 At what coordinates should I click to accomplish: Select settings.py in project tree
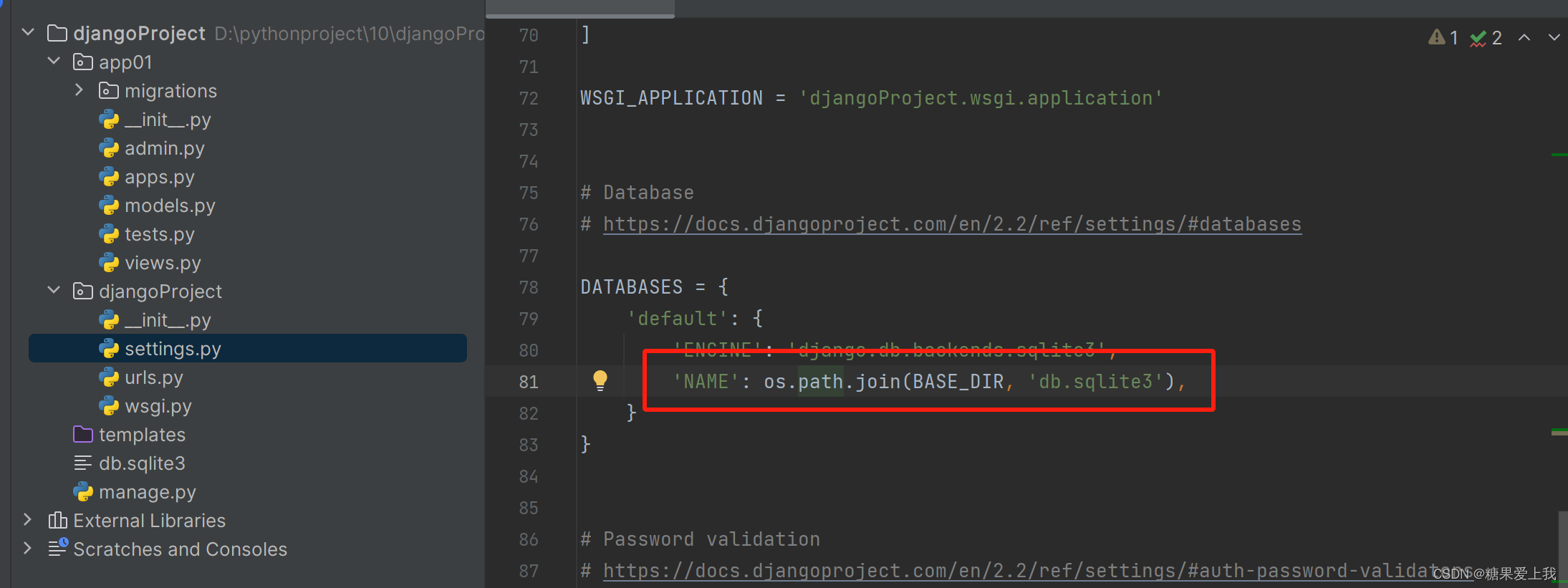pyautogui.click(x=247, y=348)
